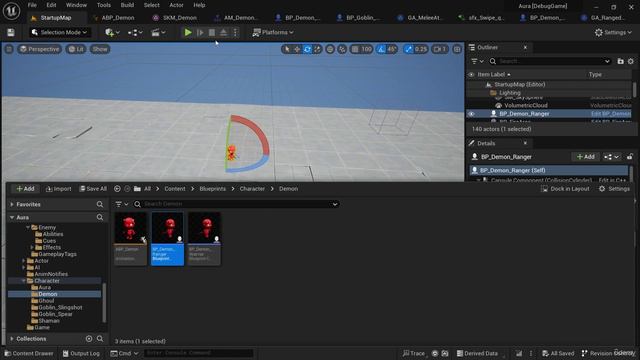Click the Outliner visibility column eye header
The image size is (640, 360).
coord(471,75)
